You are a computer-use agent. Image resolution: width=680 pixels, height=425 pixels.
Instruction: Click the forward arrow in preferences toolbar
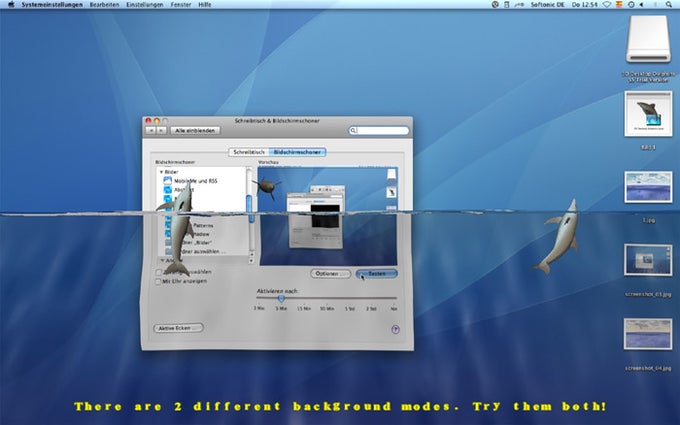click(161, 131)
